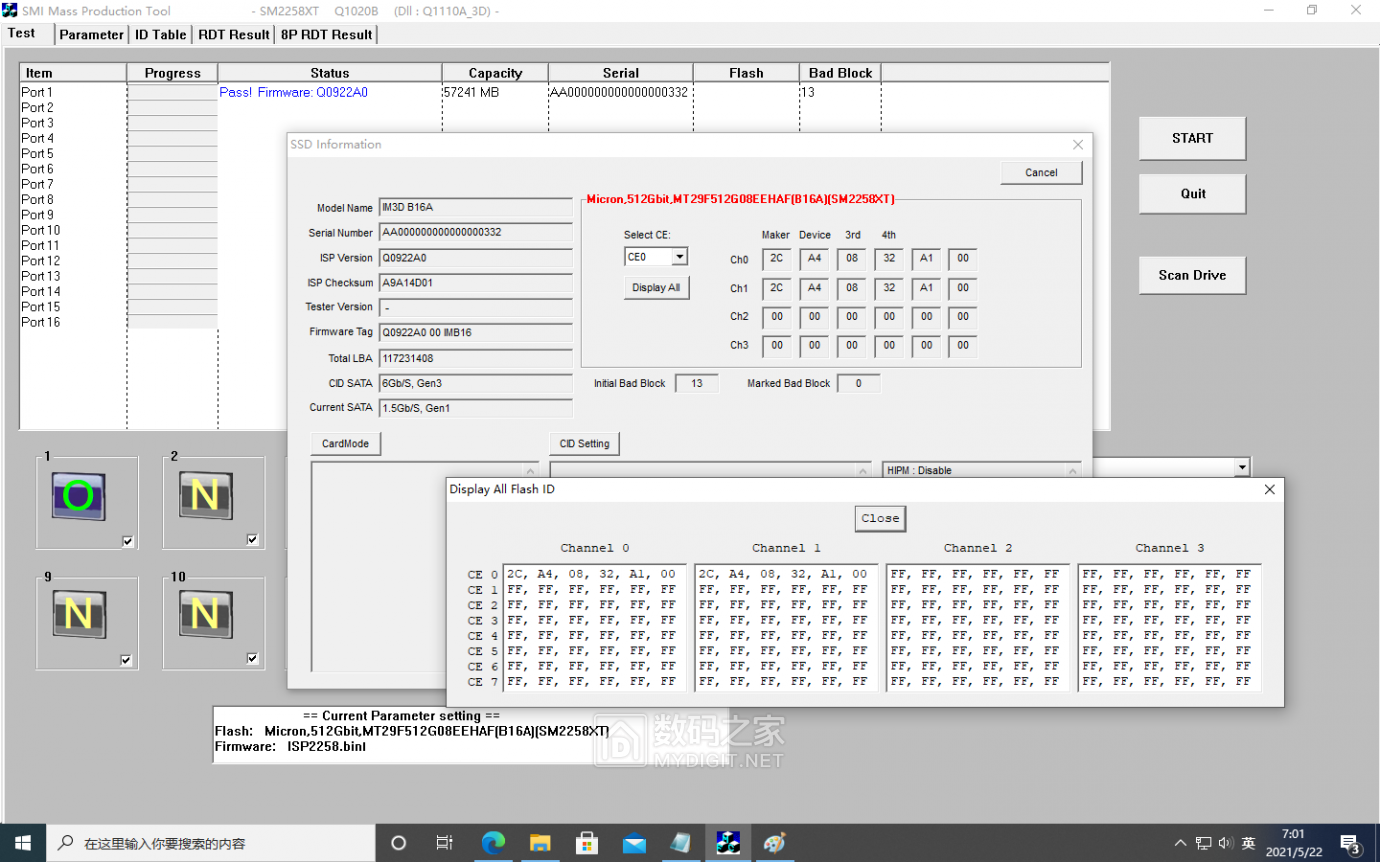Screen dimensions: 1380x862
Task: Open Task View on the taskbar
Action: click(445, 843)
